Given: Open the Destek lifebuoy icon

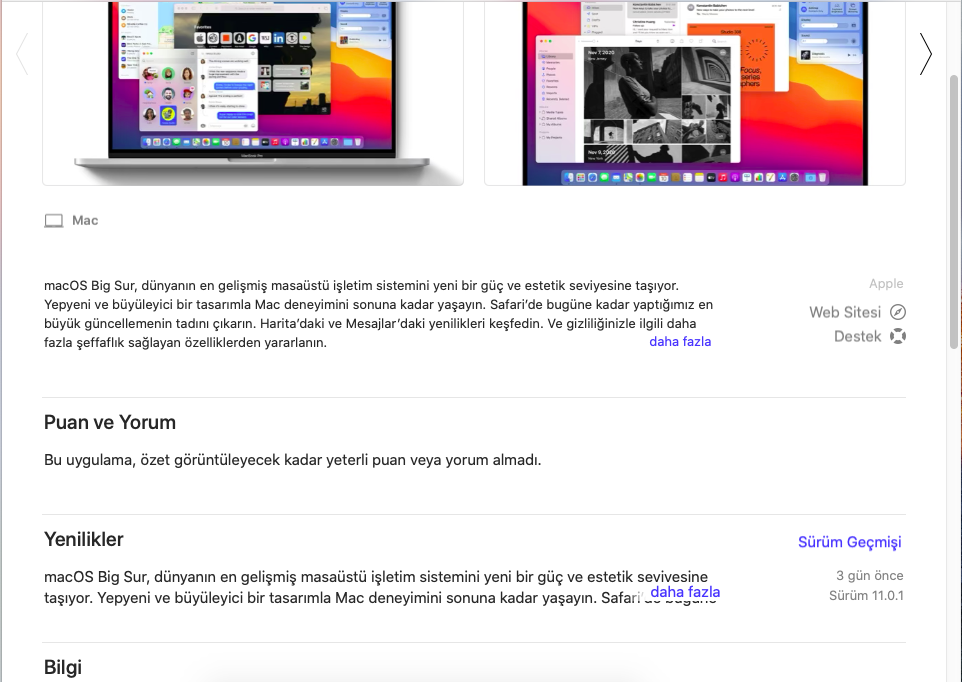Looking at the screenshot, I should pos(898,336).
